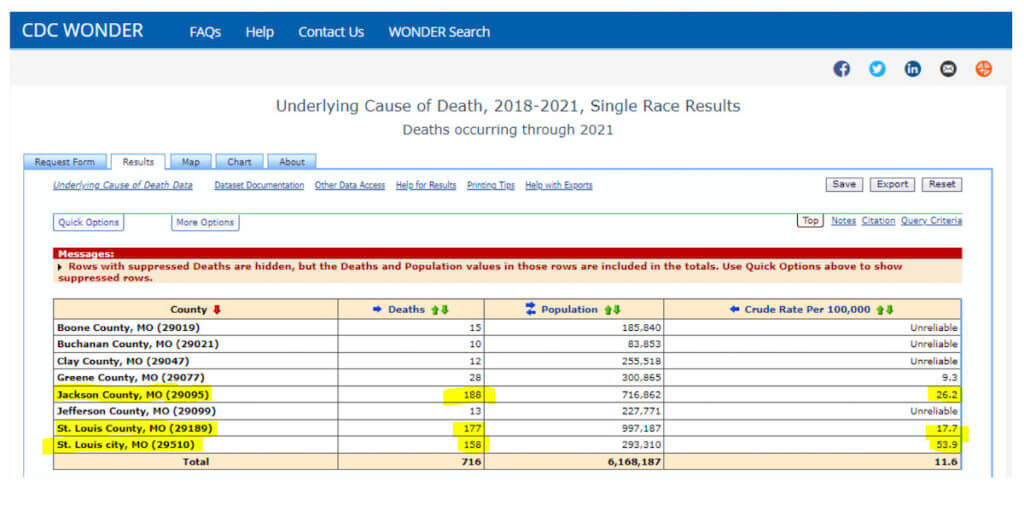Viewport: 1024px width, 510px height.
Task: Share results via the LinkedIn icon
Action: tap(912, 69)
